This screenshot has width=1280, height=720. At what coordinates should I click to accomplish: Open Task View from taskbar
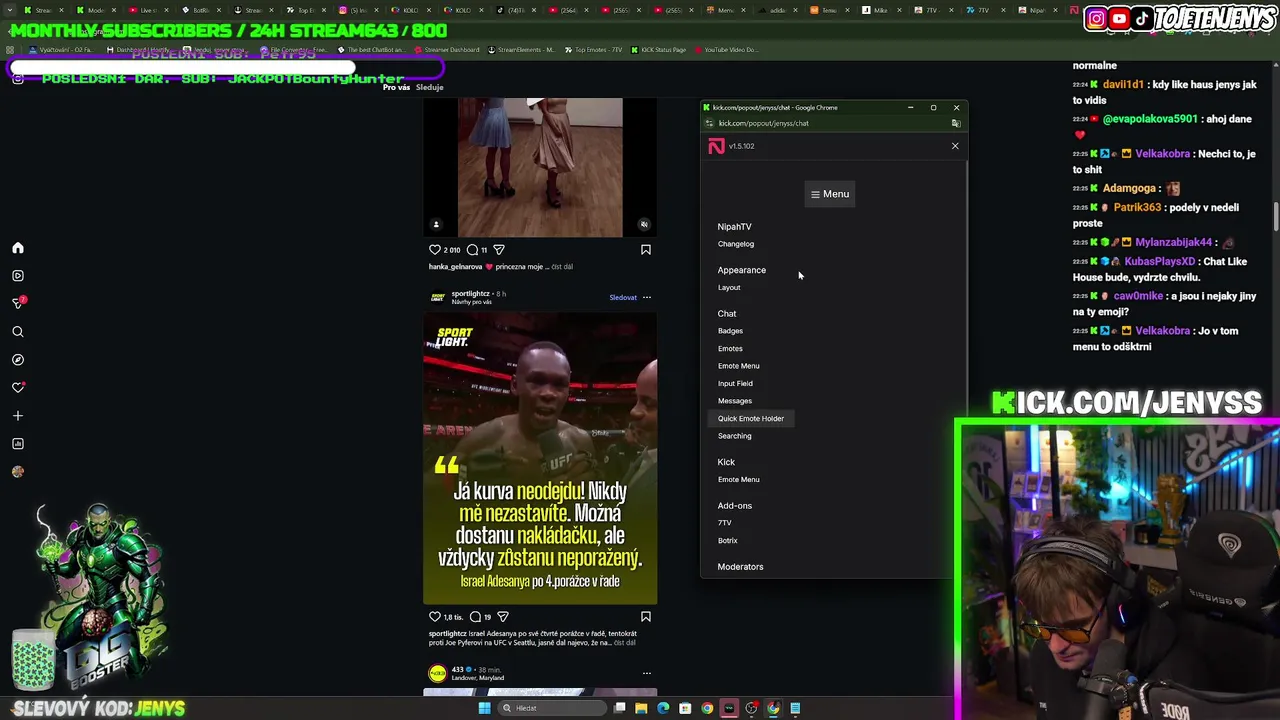620,708
